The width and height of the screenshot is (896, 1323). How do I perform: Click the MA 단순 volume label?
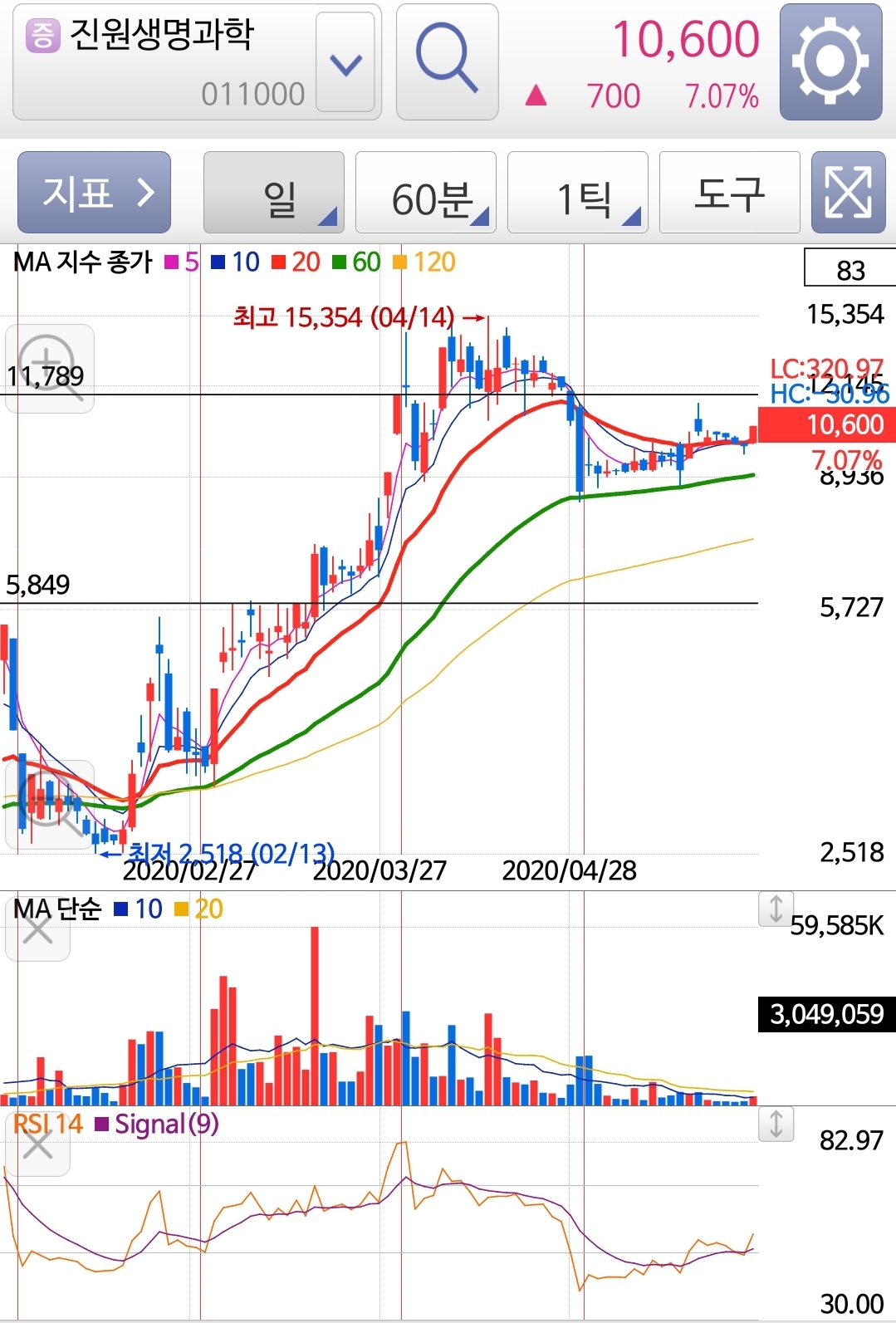57,909
